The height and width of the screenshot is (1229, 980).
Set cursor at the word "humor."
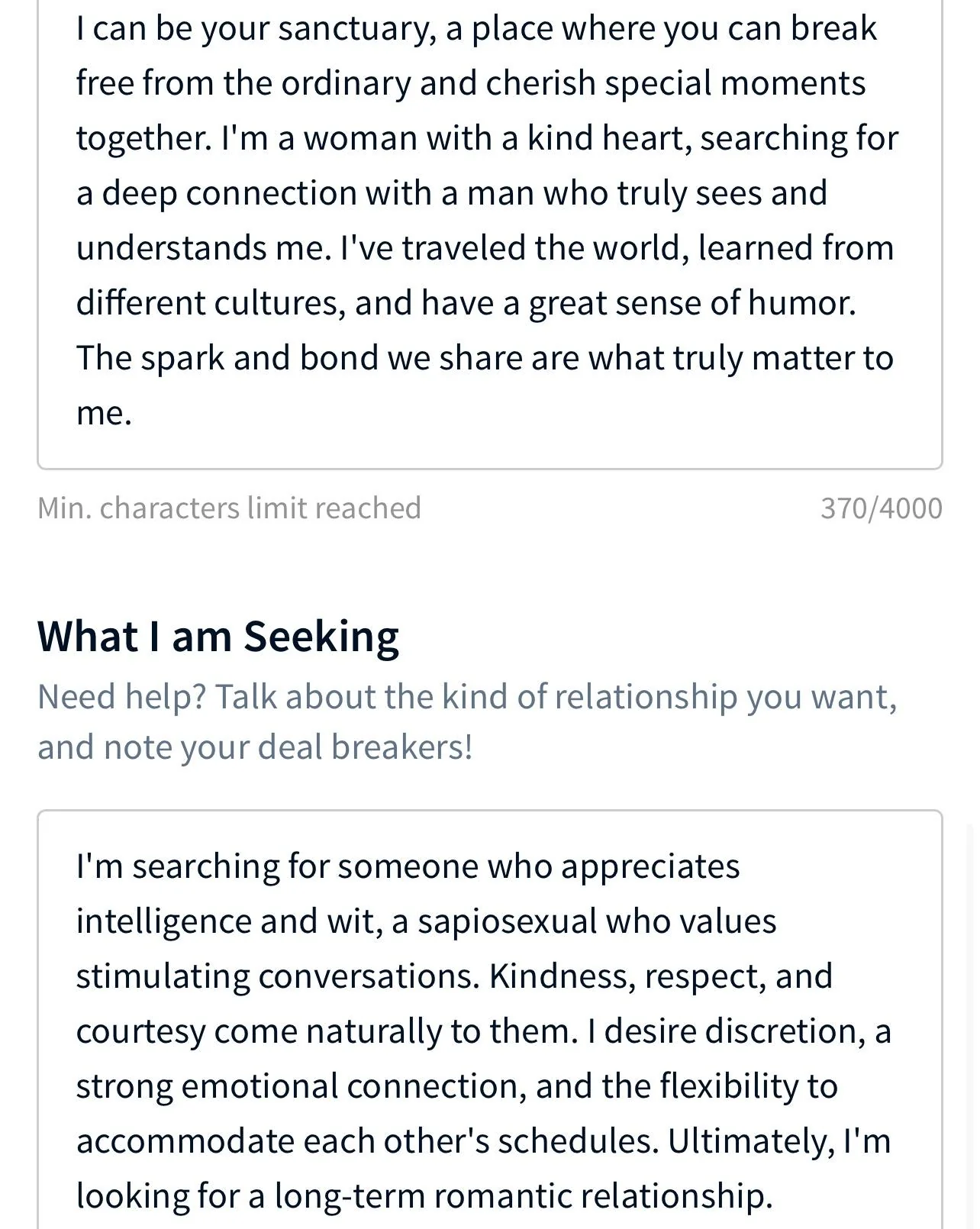(801, 304)
